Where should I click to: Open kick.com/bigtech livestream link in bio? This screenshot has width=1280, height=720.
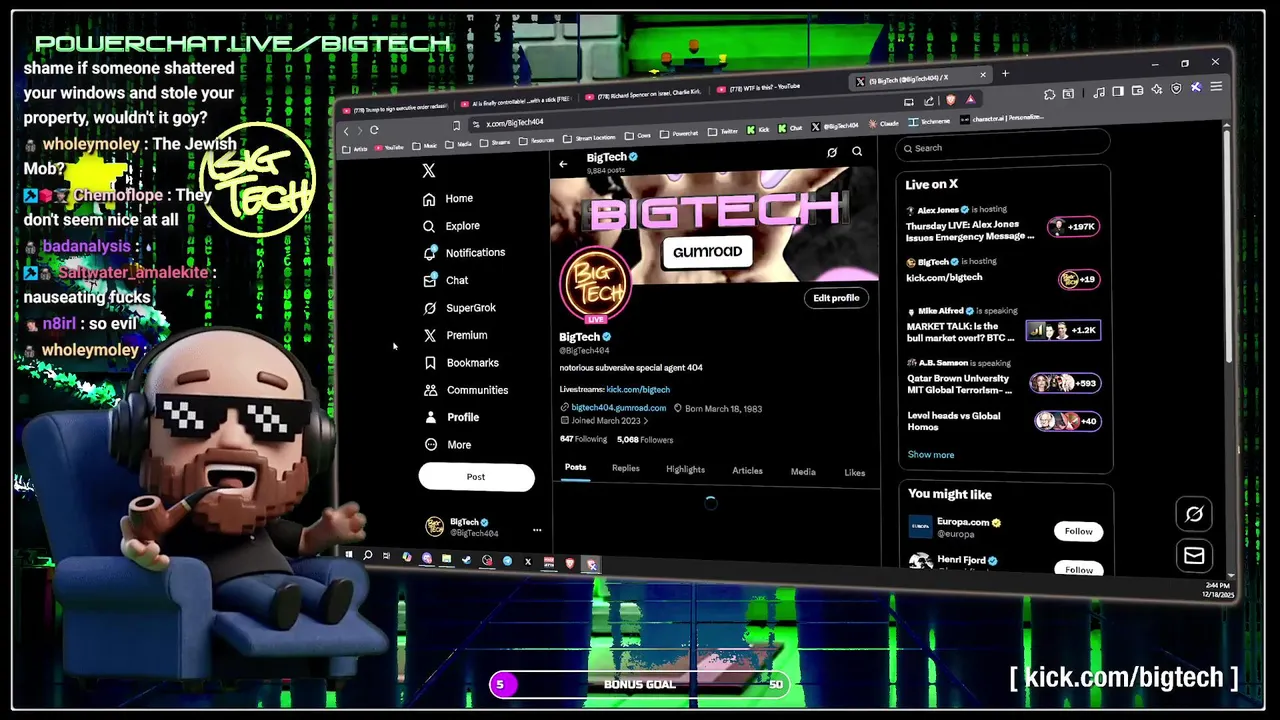[638, 389]
